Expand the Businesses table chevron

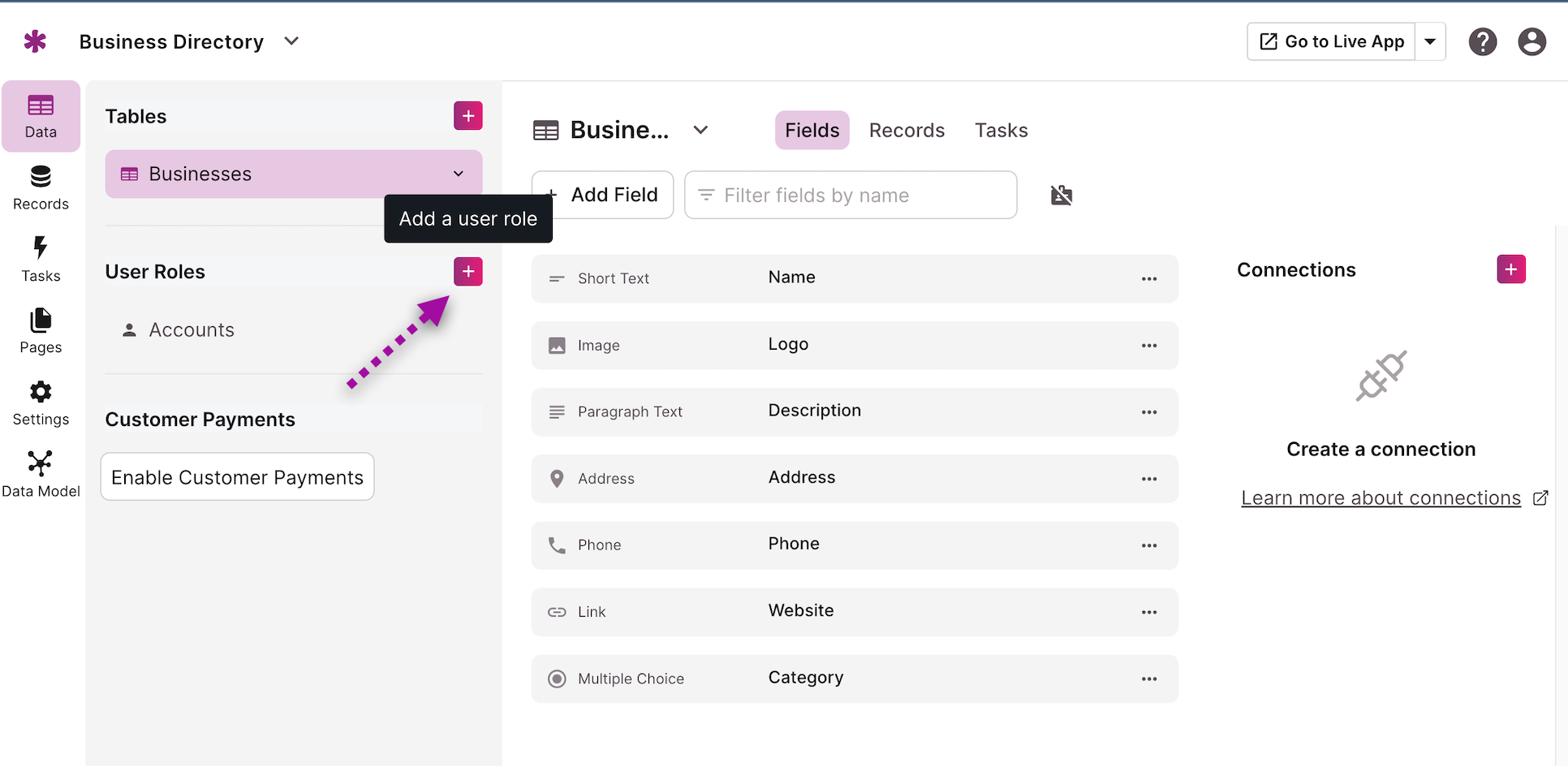459,174
